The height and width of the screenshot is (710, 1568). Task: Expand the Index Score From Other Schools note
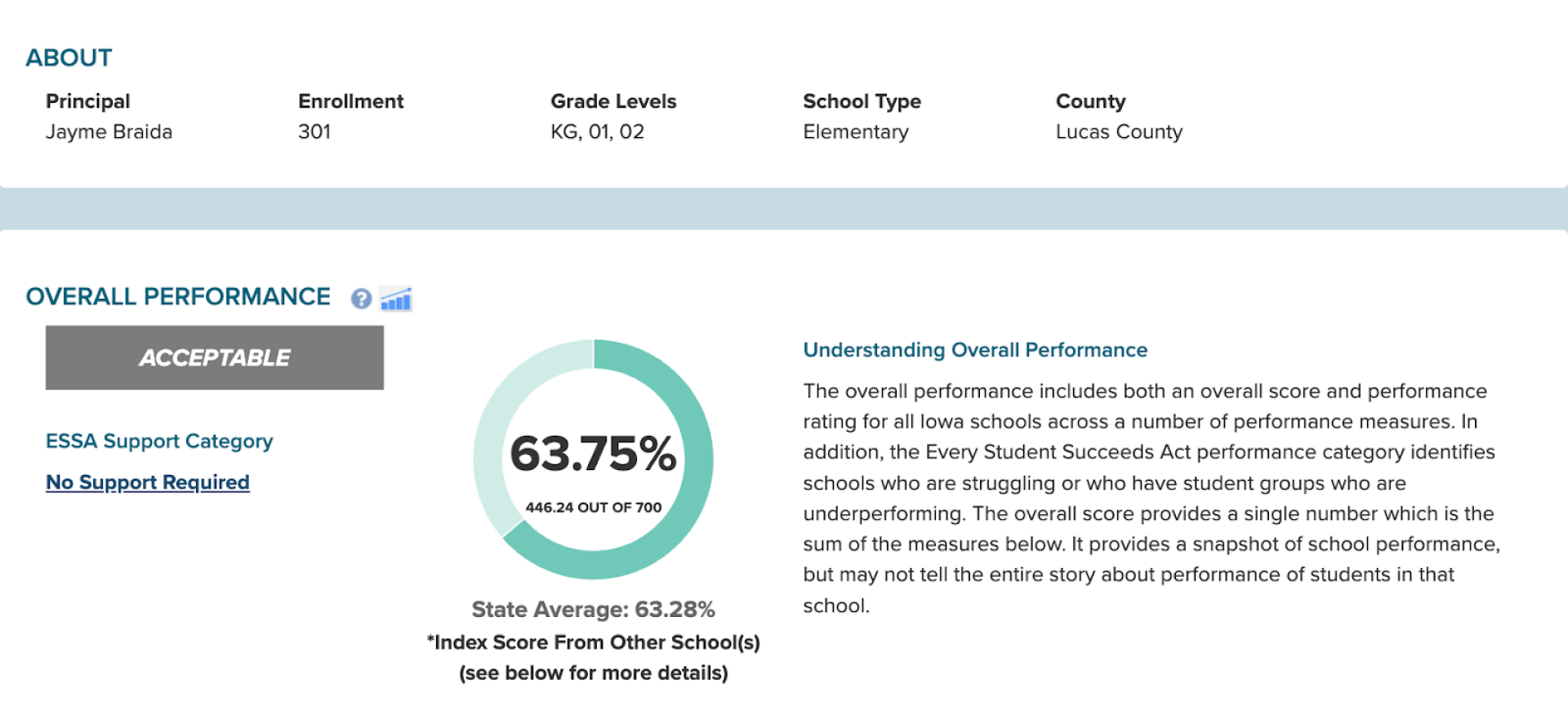click(594, 642)
